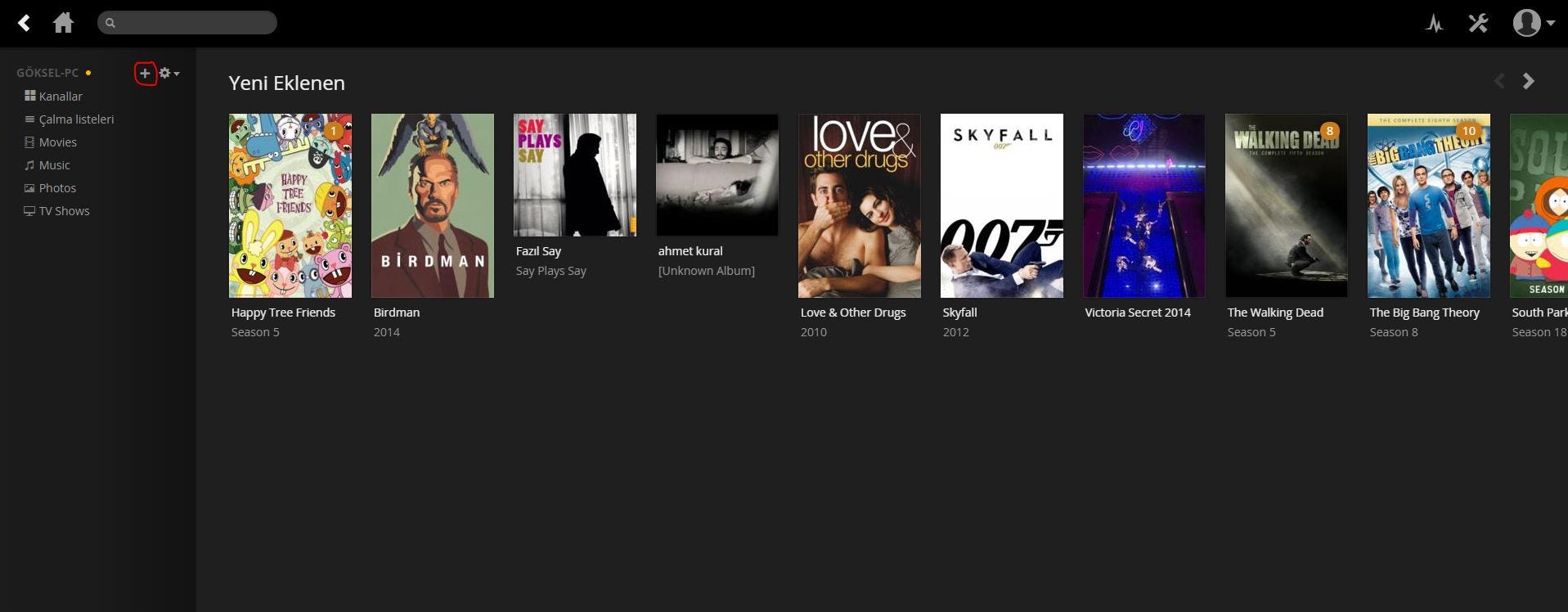
Task: Click the Skyfall title text
Action: pyautogui.click(x=959, y=313)
